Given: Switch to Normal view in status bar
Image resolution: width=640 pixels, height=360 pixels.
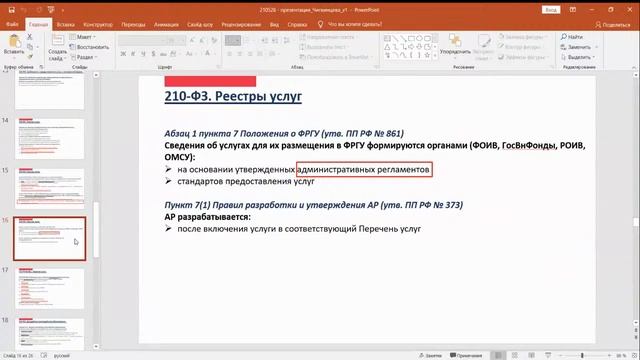Looking at the screenshot, I should (x=498, y=356).
